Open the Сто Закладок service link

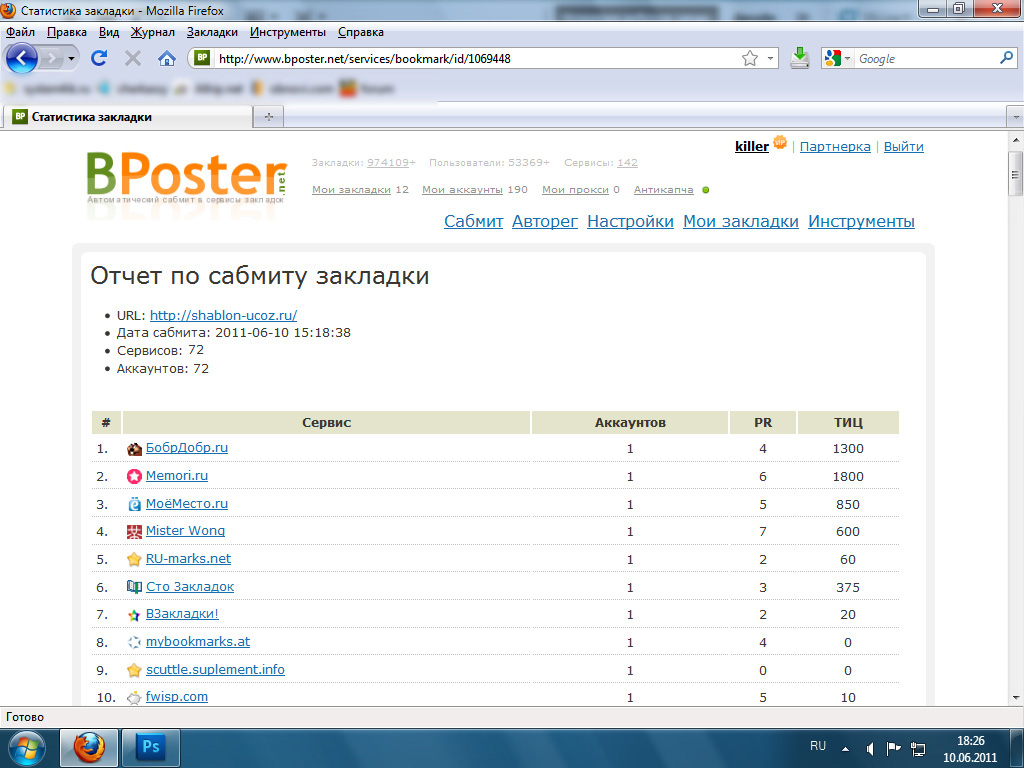189,586
